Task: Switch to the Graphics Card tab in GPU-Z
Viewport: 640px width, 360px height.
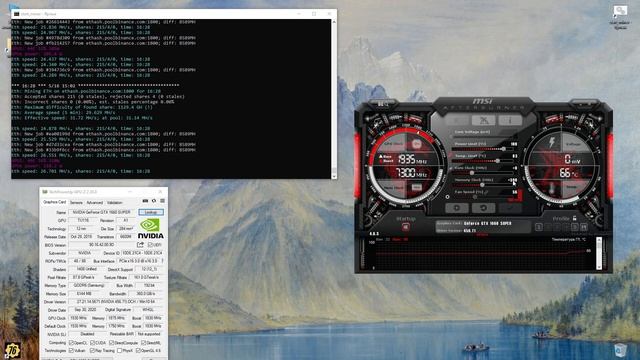Action: click(x=54, y=202)
